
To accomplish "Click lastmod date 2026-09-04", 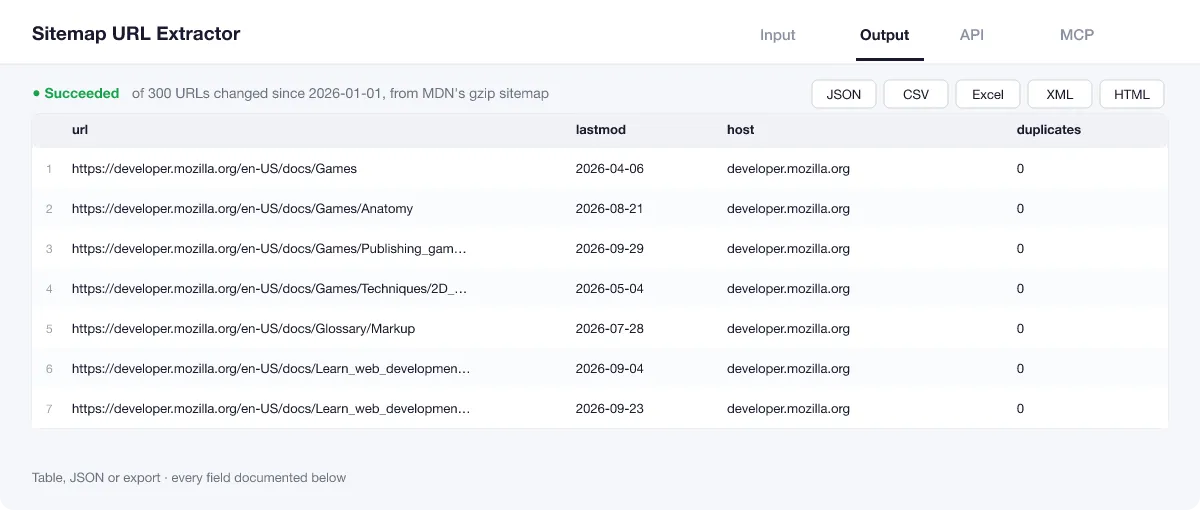I will click(610, 369).
